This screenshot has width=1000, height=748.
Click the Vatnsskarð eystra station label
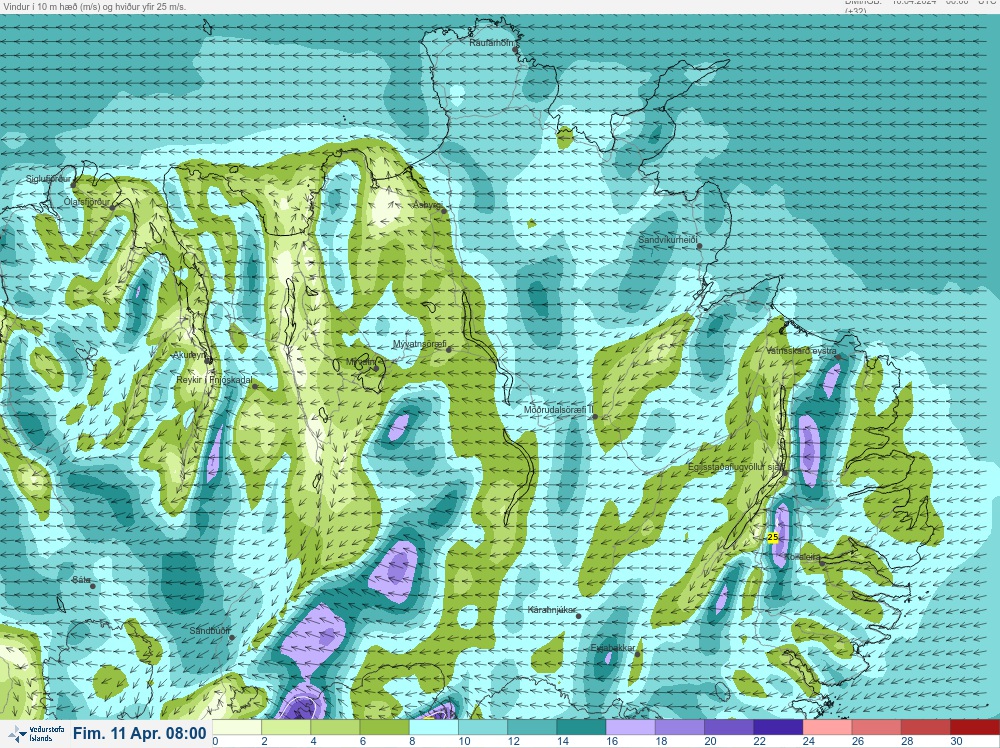(x=801, y=351)
